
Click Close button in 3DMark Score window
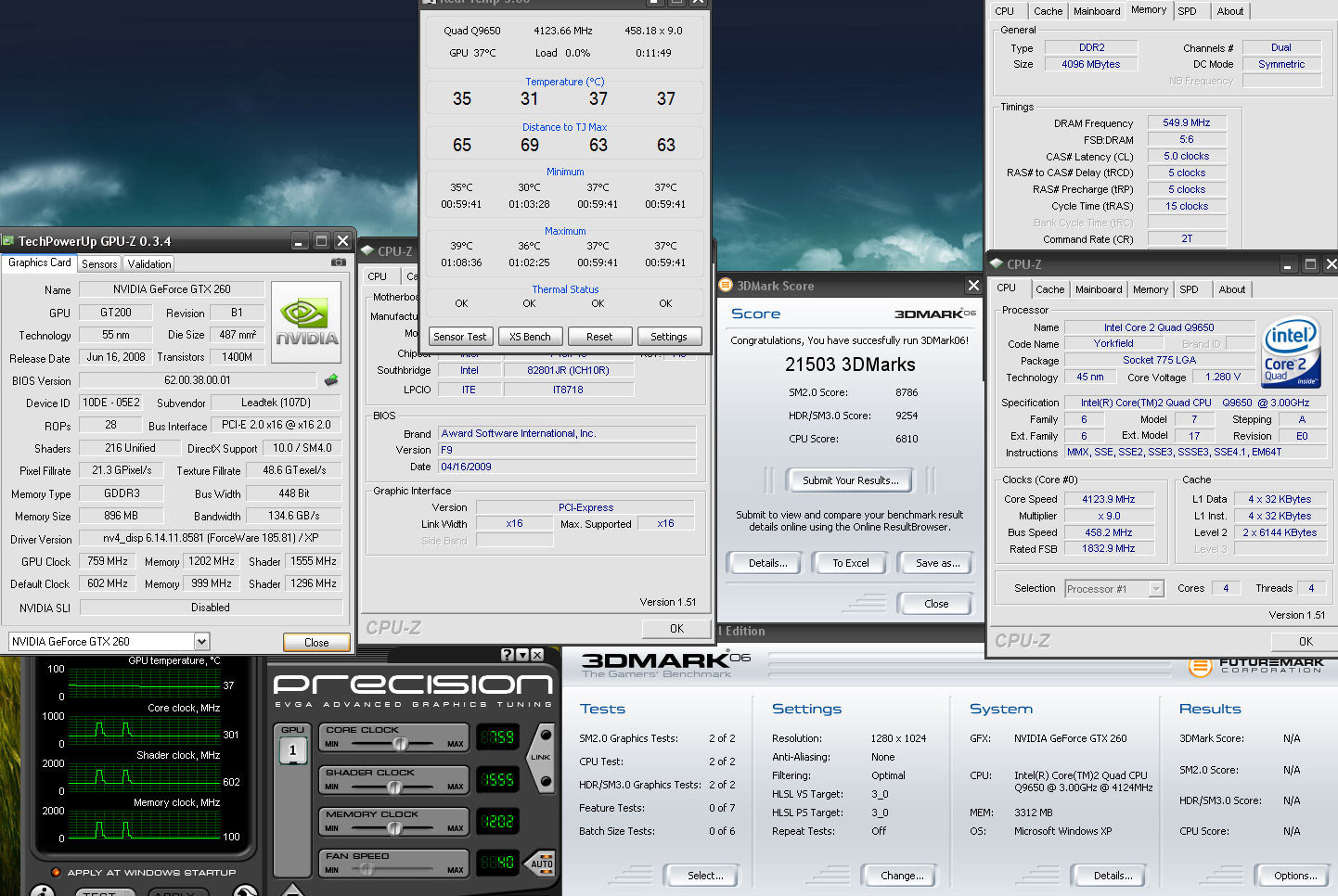[x=936, y=604]
